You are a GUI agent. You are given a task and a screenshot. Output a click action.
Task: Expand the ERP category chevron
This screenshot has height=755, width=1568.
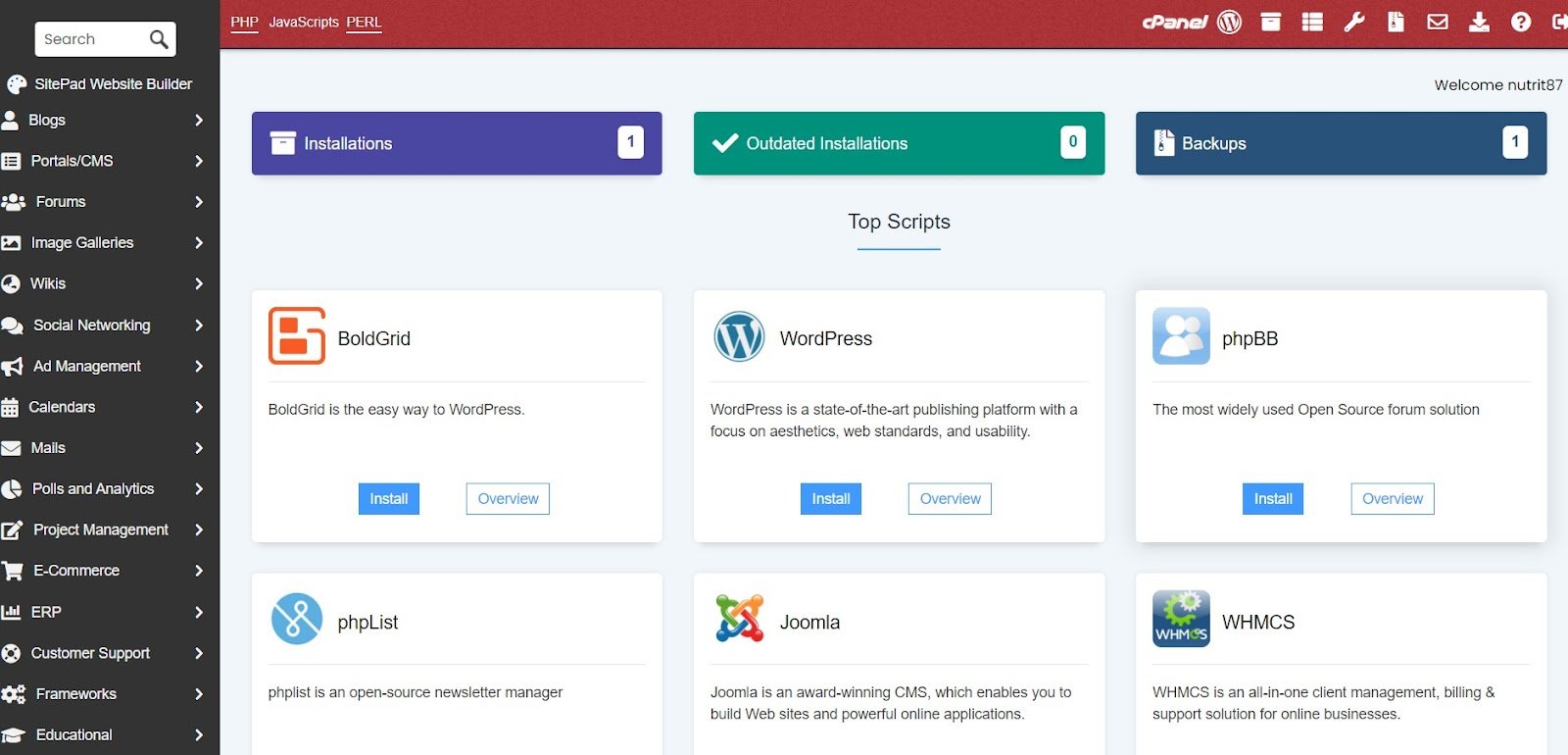pos(199,612)
